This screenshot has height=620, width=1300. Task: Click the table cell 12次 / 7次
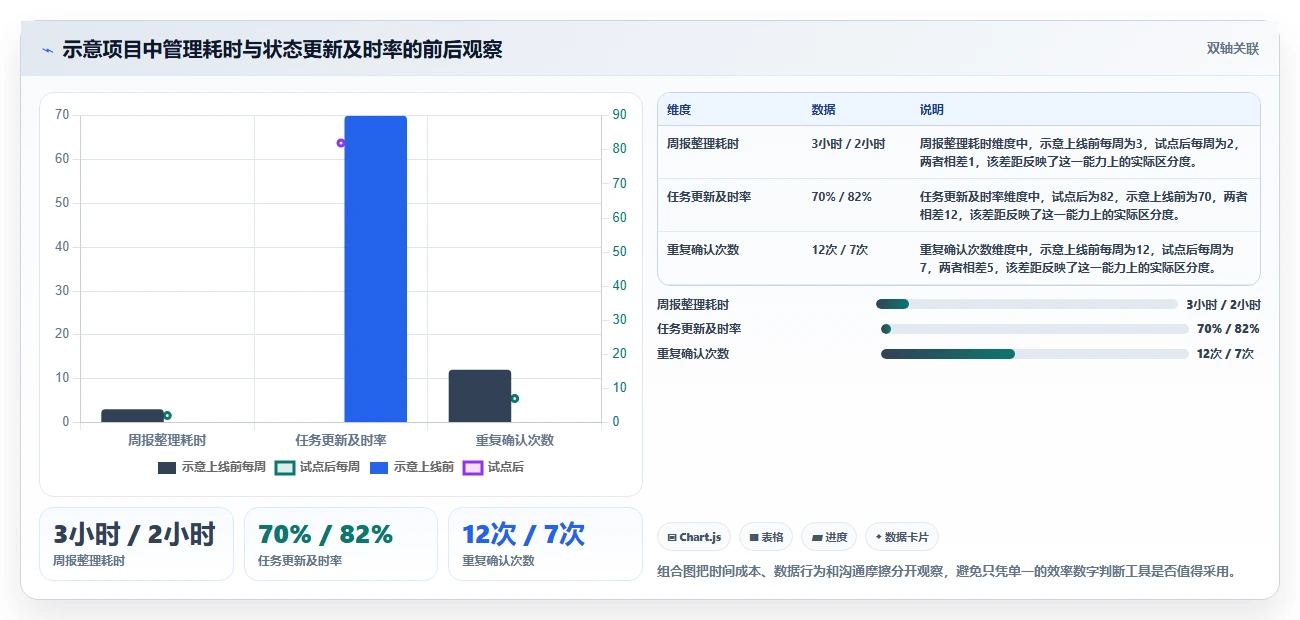840,250
